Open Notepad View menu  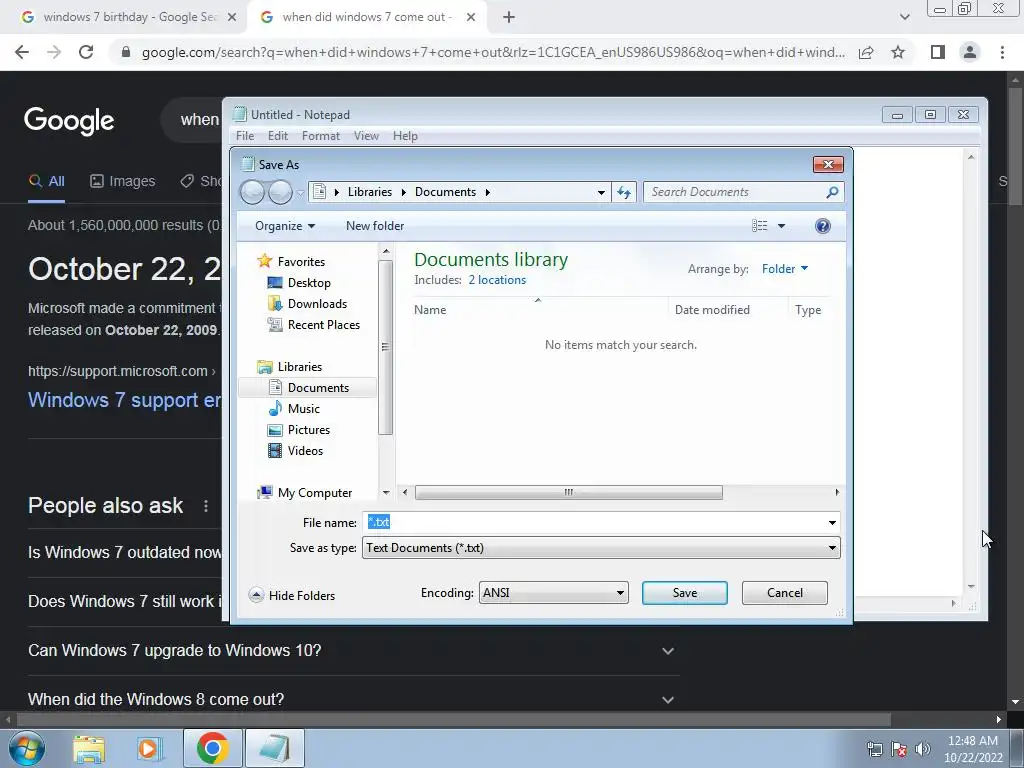coord(366,136)
